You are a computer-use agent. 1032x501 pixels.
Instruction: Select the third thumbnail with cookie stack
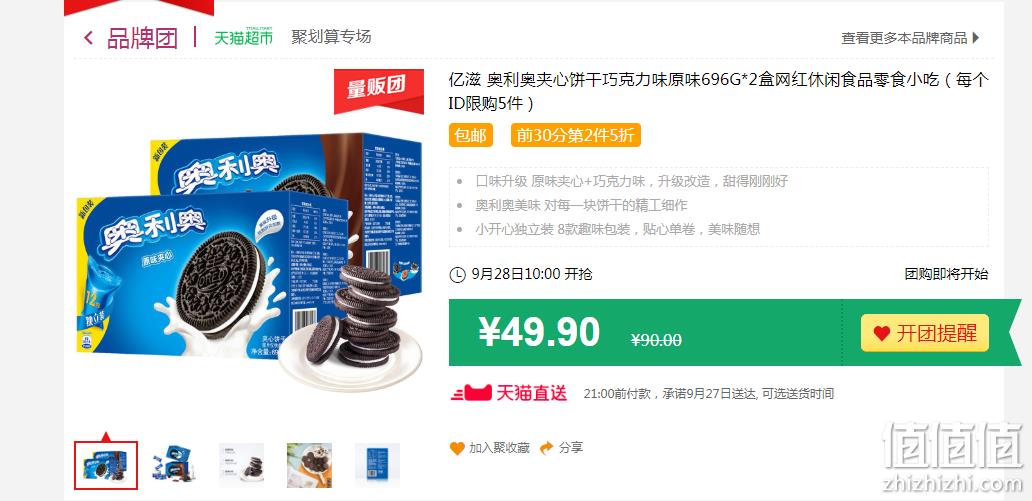[242, 465]
